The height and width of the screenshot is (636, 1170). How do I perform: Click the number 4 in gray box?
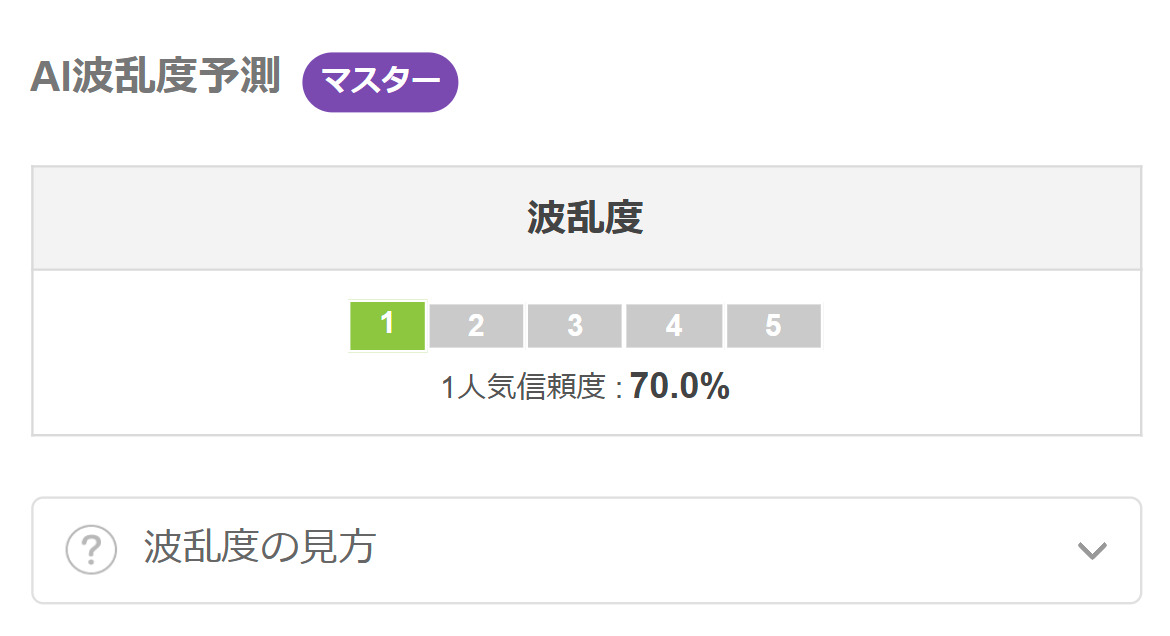click(674, 325)
